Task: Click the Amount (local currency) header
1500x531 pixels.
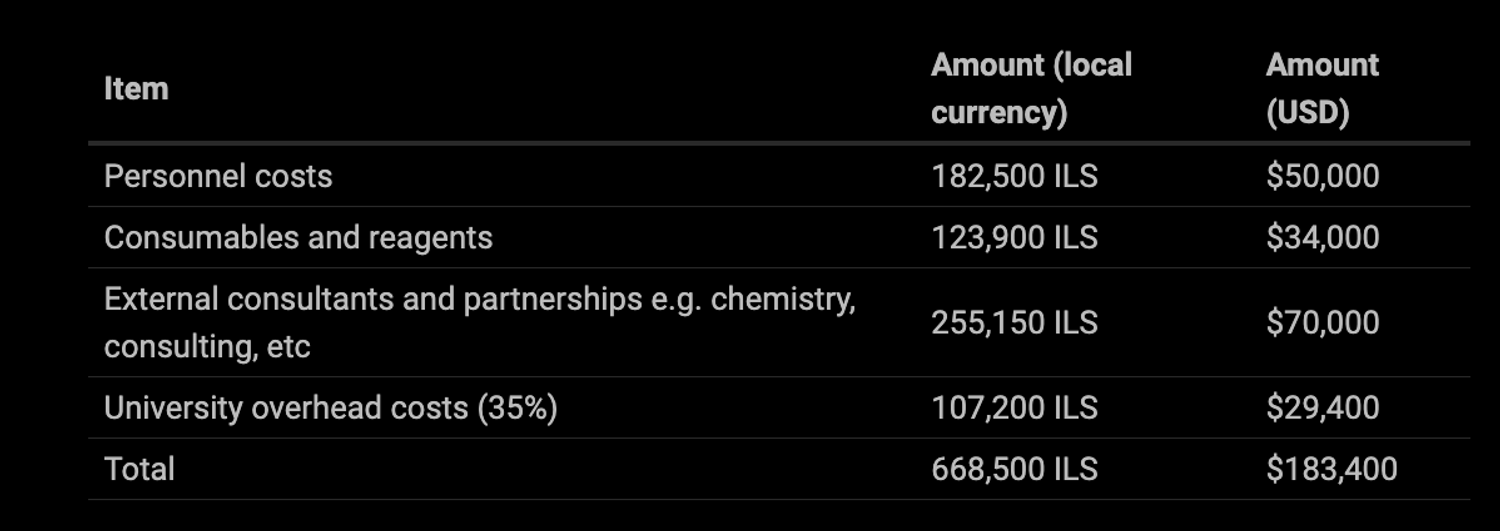Action: (x=1031, y=89)
